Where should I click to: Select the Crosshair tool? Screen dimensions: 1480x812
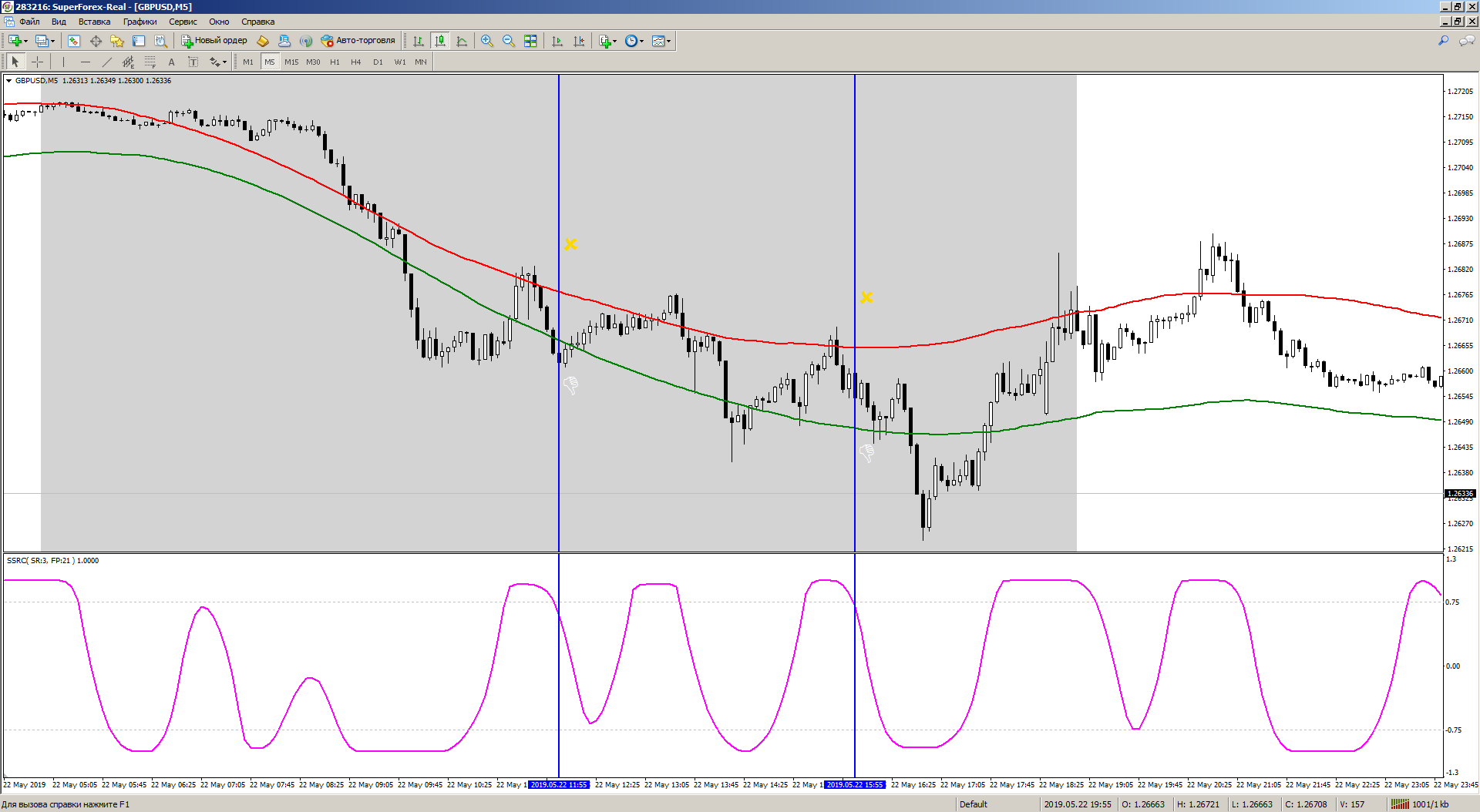click(37, 62)
